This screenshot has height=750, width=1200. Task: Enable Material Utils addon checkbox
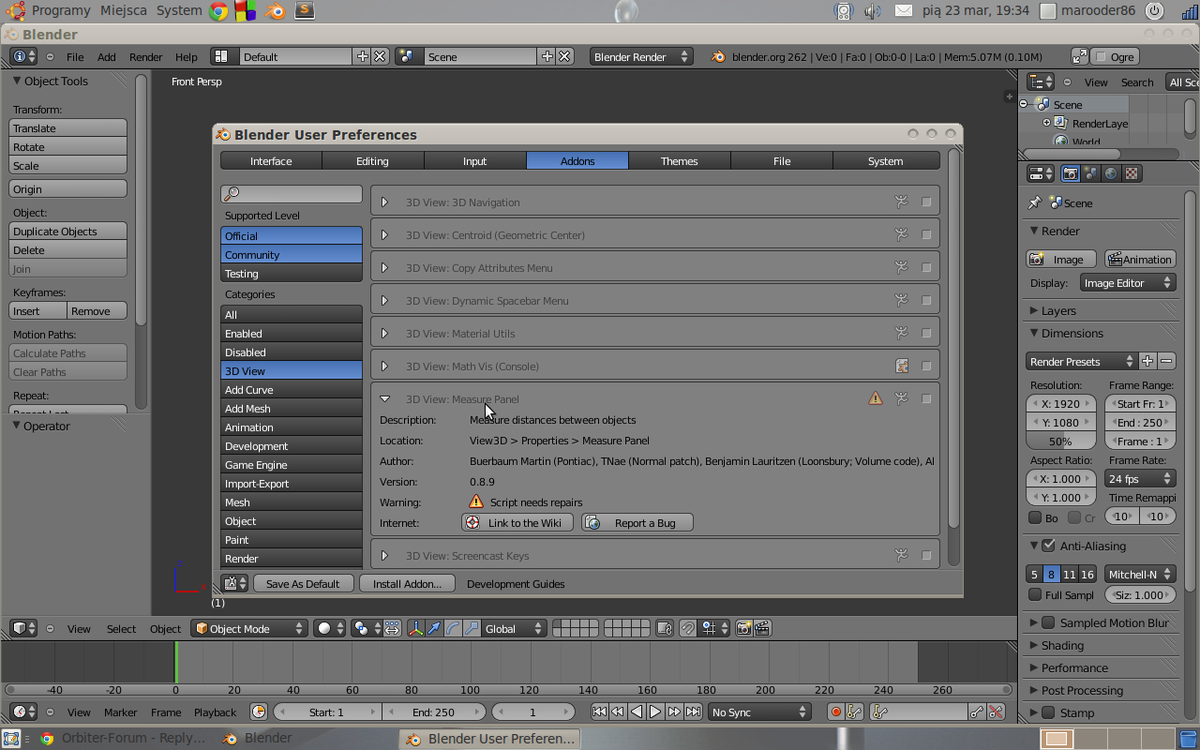coord(926,333)
